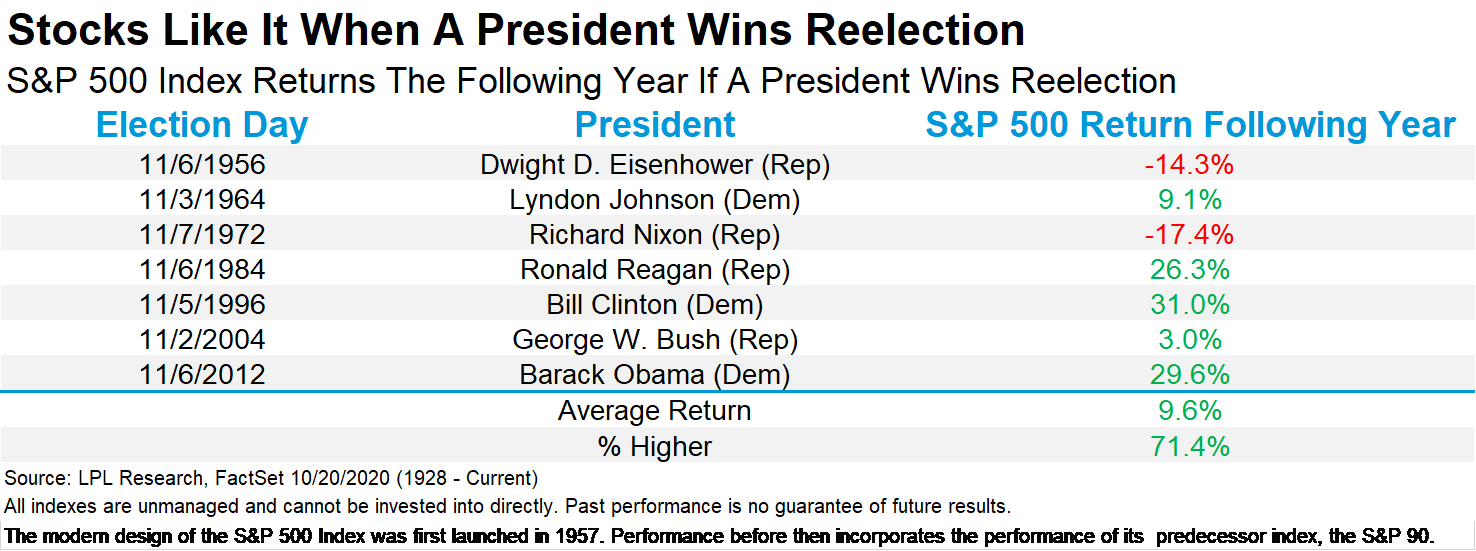This screenshot has height=551, width=1476.
Task: Click the "S&P 500 Return Following Year" header
Action: (1190, 125)
